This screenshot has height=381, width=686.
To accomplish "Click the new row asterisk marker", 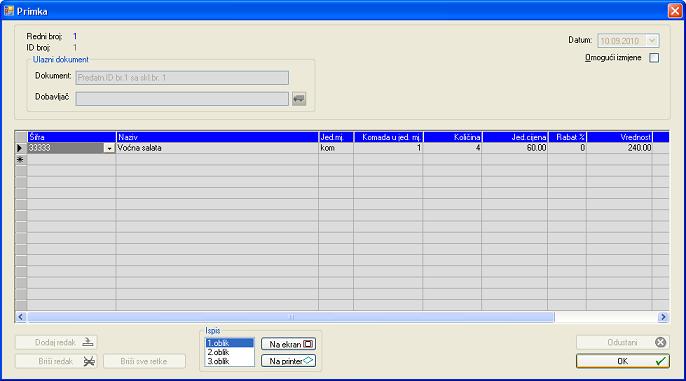I will click(x=21, y=160).
